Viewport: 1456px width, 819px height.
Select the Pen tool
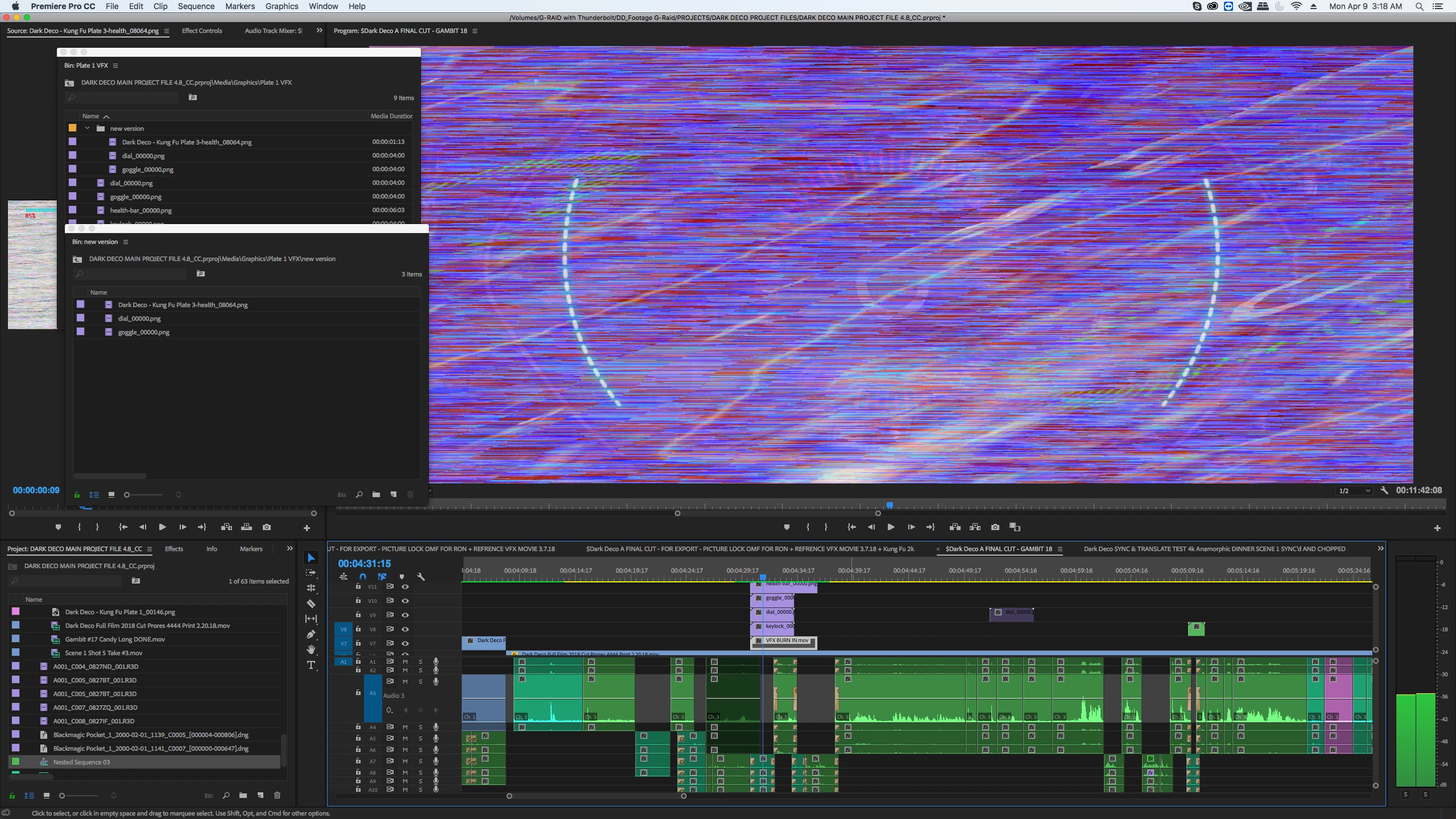[x=311, y=634]
